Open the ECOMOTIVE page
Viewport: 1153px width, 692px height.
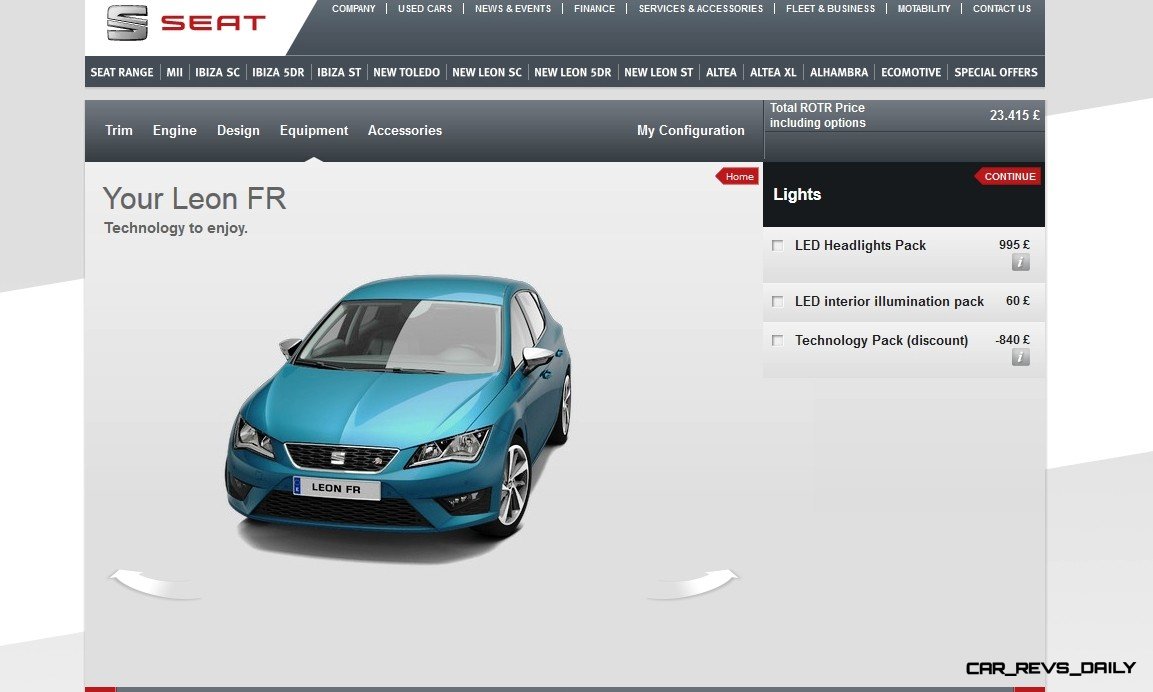coord(911,72)
